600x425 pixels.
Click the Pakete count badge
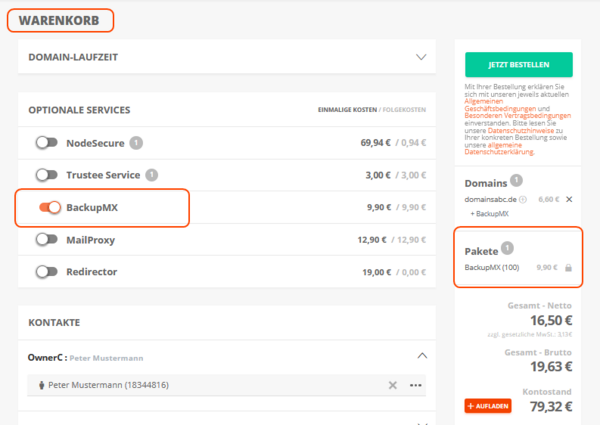pyautogui.click(x=507, y=248)
